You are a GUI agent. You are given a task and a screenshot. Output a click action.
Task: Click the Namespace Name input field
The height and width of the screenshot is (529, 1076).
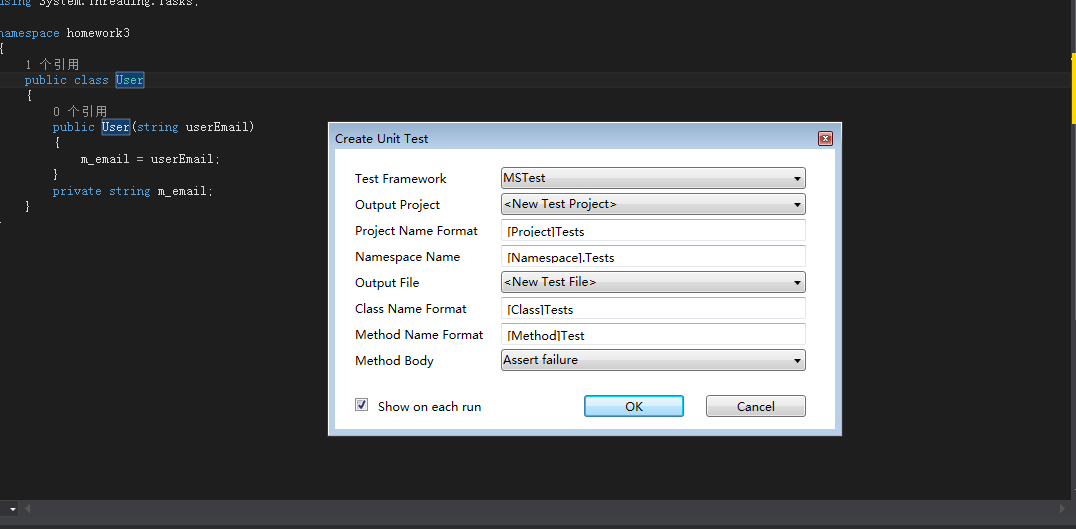[653, 257]
